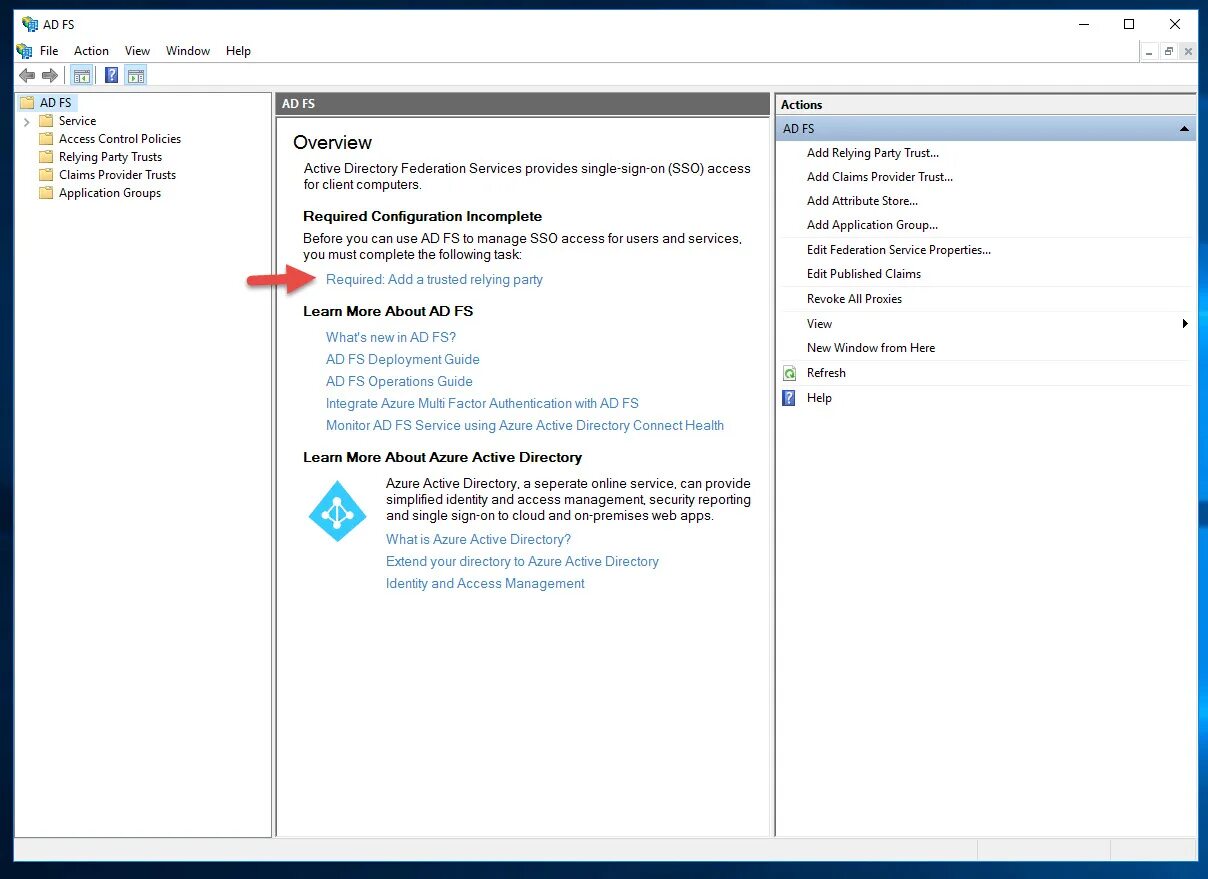Open the Window menu
1208x879 pixels.
tap(188, 51)
